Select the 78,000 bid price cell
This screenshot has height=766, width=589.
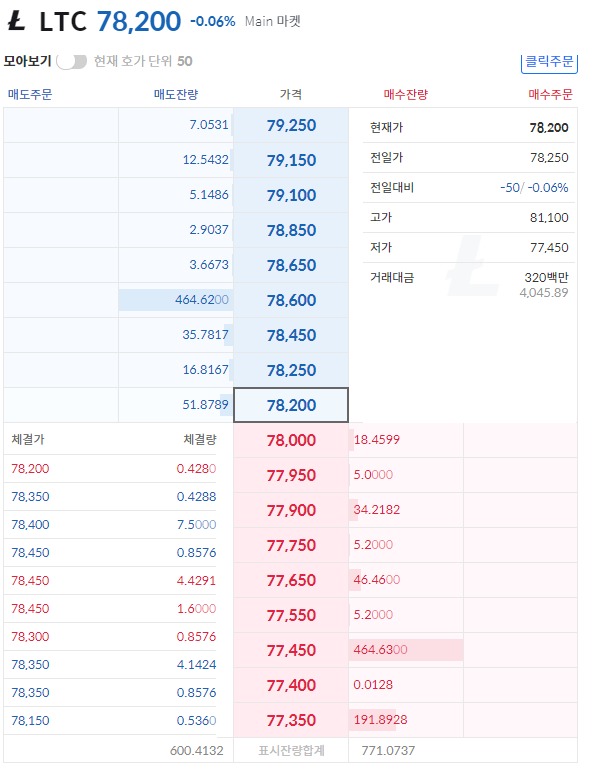tap(291, 440)
